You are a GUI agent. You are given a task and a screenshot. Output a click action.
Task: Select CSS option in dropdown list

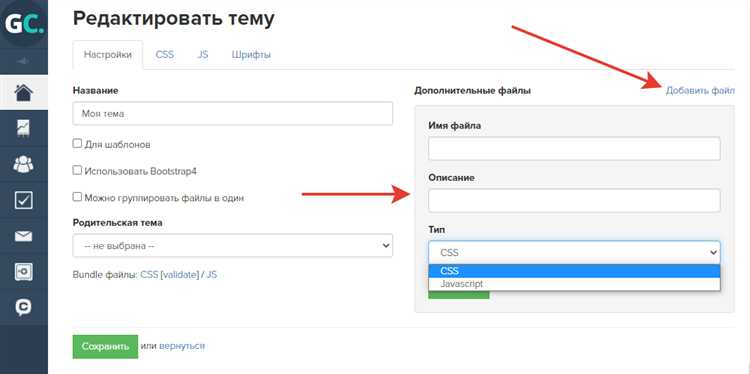tap(574, 271)
